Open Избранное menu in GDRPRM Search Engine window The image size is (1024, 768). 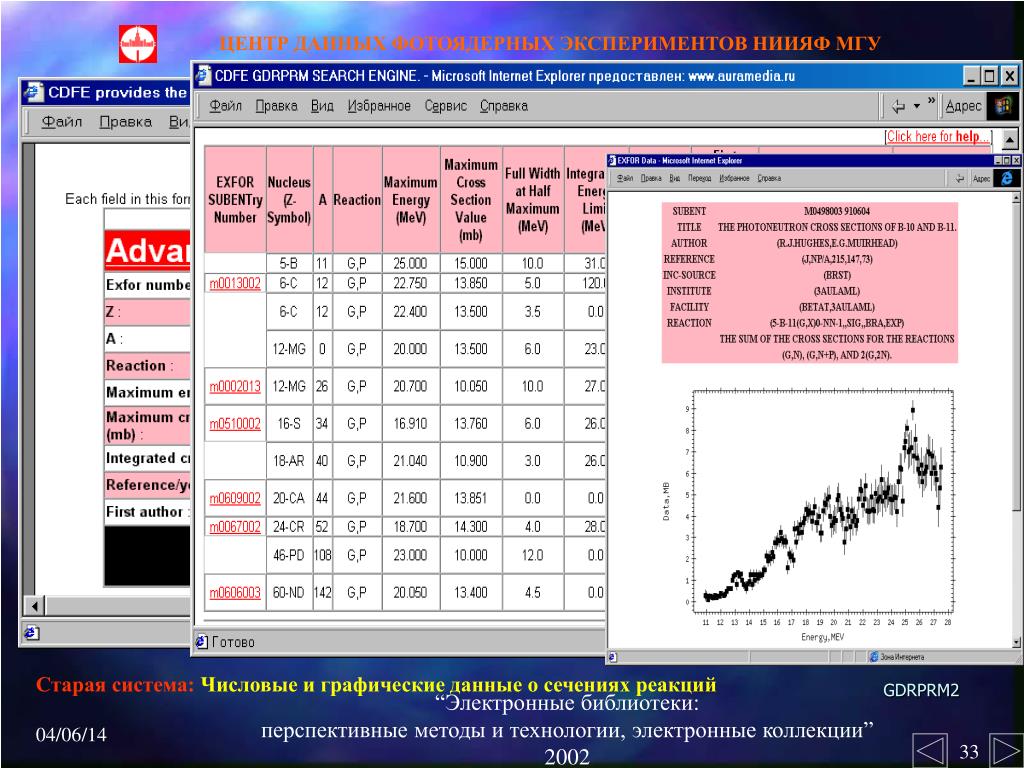pos(379,106)
